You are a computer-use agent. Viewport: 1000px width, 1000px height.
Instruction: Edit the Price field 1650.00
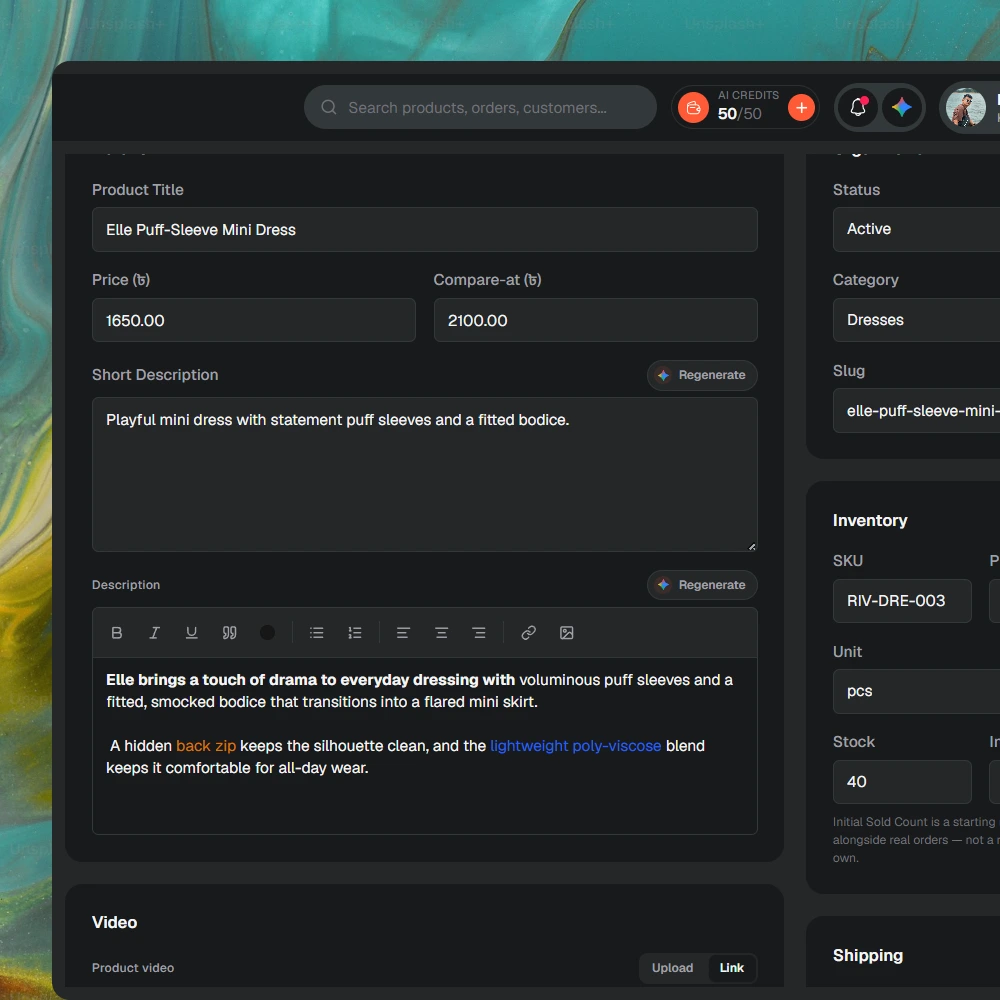click(x=254, y=320)
